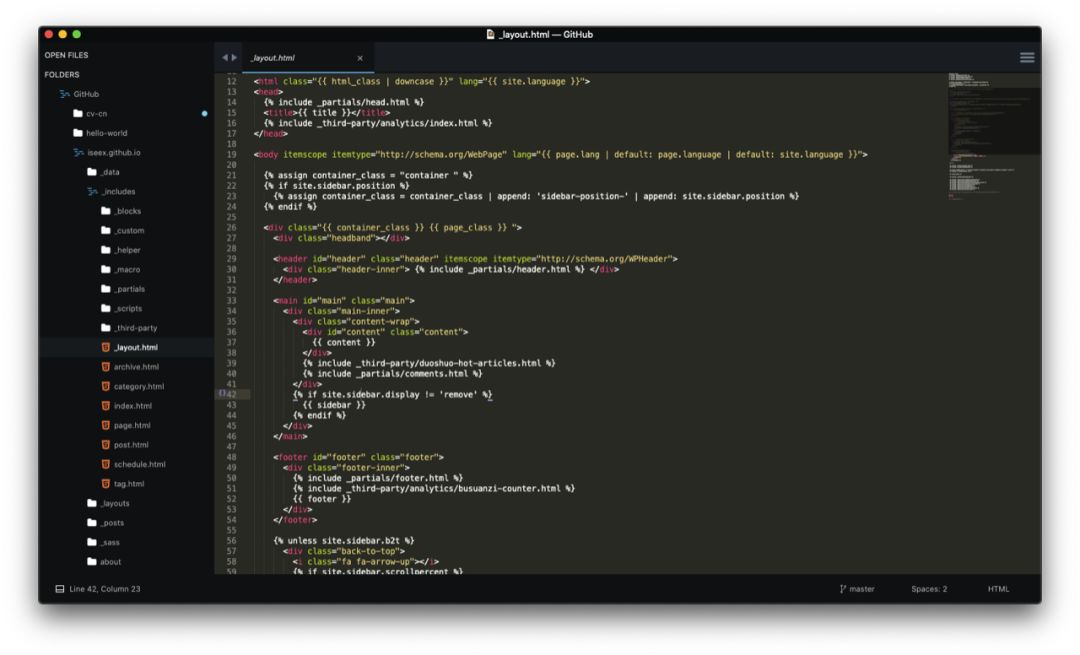Viewport: 1080px width, 655px height.
Task: Click the OPEN FILES heading
Action: pos(66,55)
